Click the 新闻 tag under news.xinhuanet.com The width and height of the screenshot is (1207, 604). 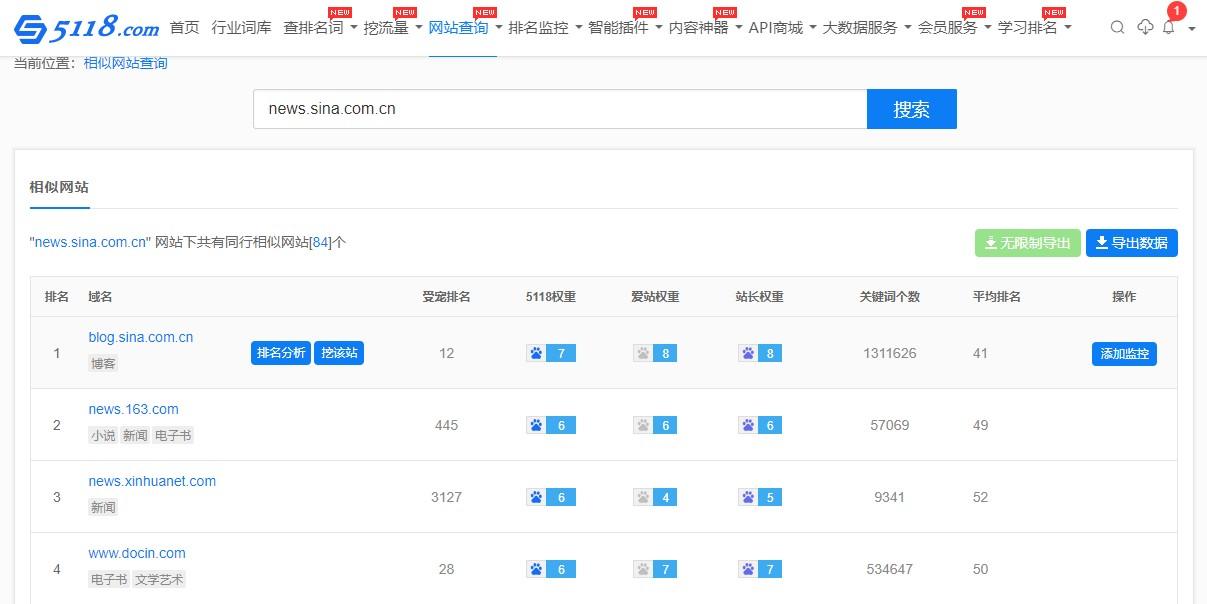point(103,507)
